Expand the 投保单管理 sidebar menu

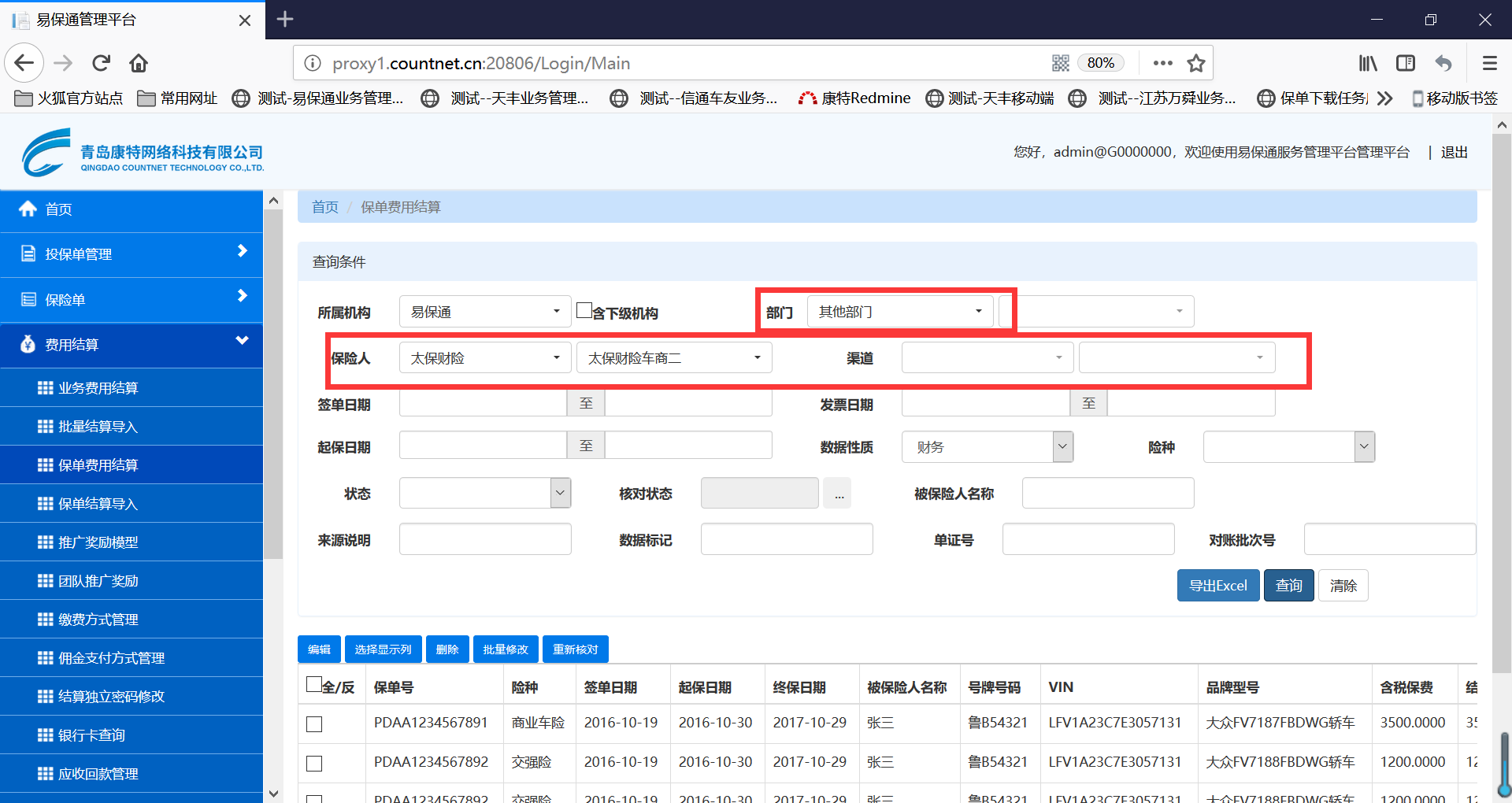click(132, 254)
